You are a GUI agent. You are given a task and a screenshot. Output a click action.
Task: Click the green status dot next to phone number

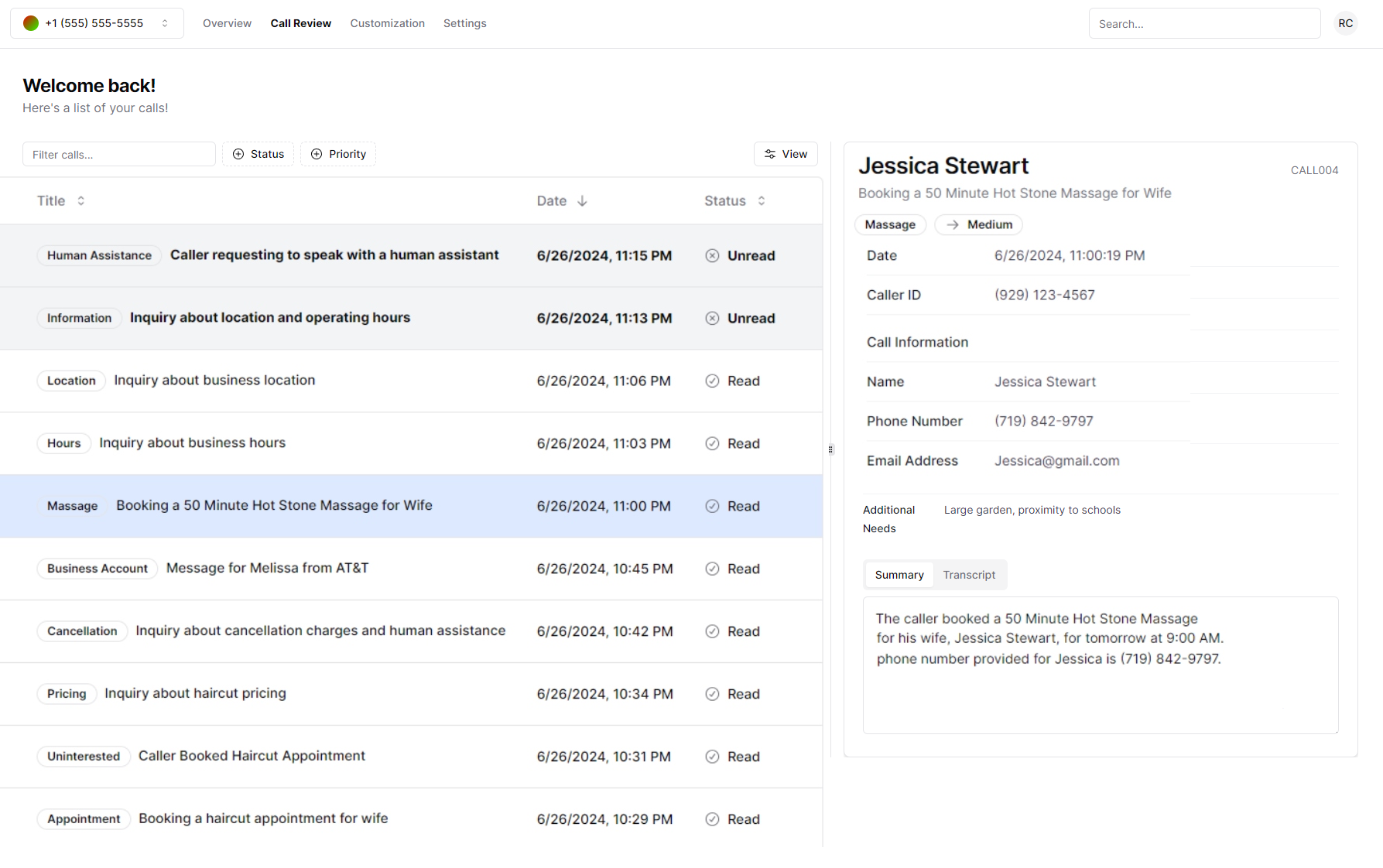pos(30,23)
